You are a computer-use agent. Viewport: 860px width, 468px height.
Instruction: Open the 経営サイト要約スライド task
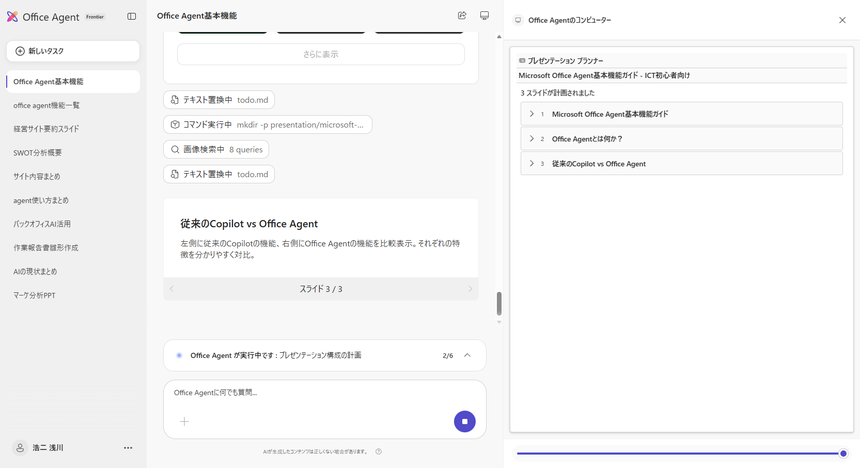(46, 129)
